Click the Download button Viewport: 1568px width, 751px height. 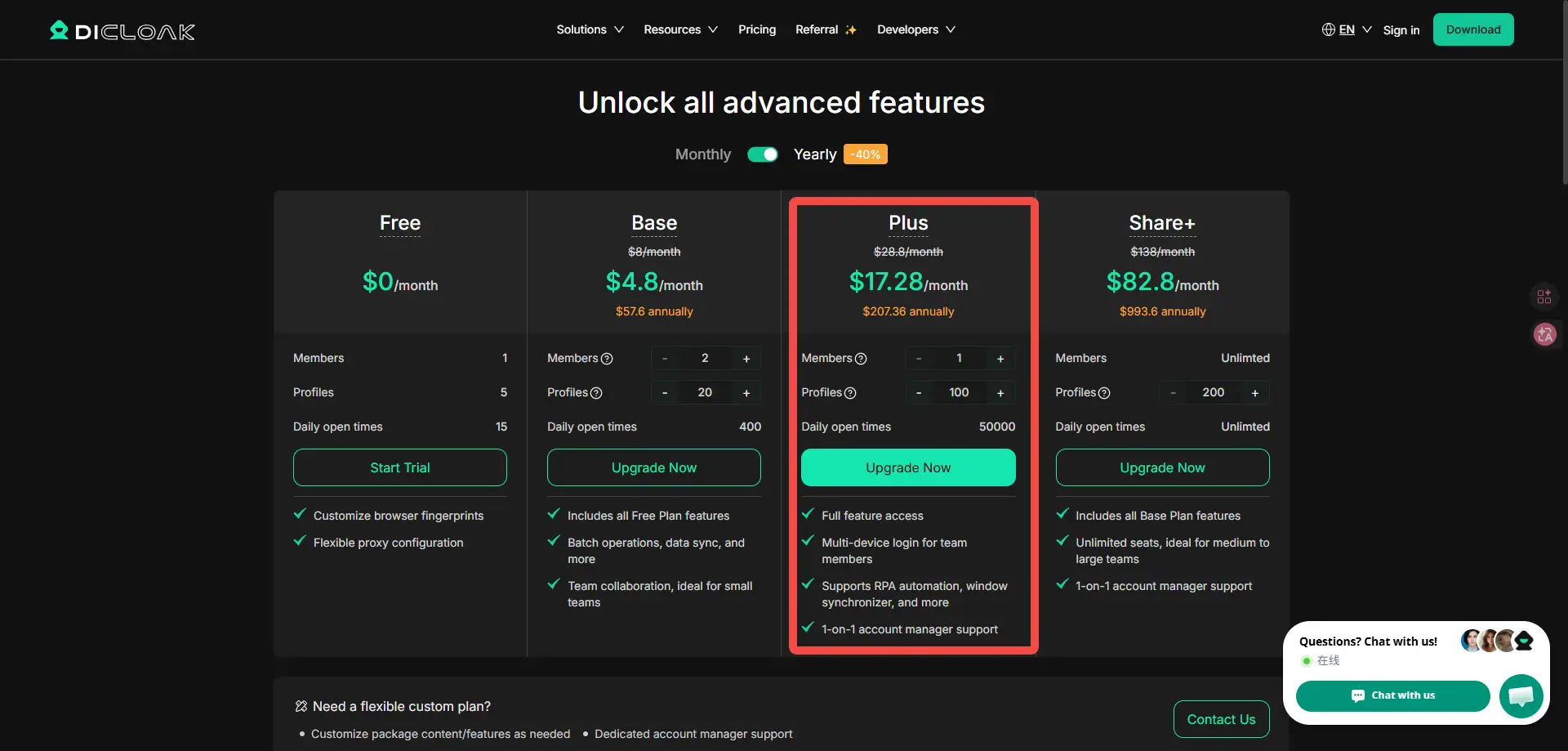click(x=1472, y=30)
